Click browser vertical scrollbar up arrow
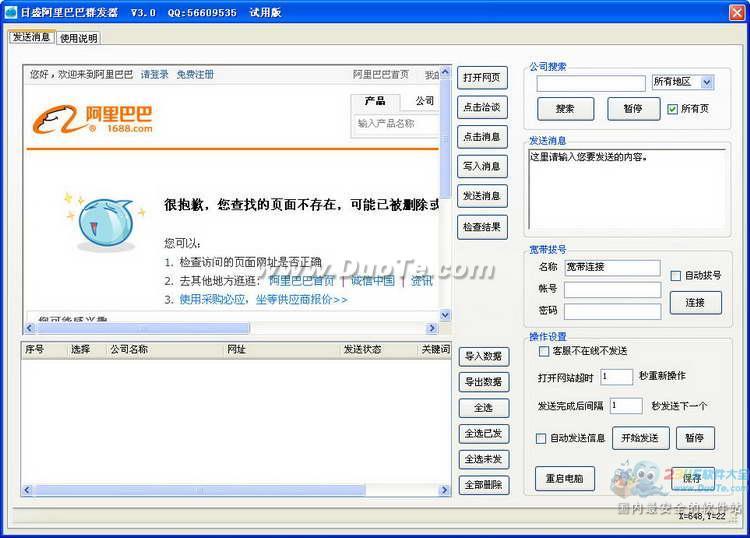The height and width of the screenshot is (538, 750). [445, 72]
